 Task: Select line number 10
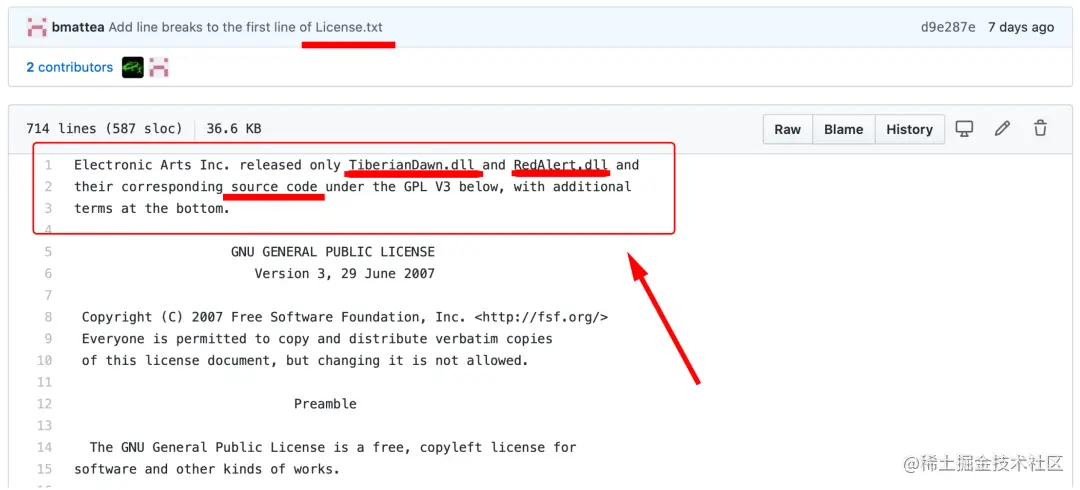(x=45, y=360)
